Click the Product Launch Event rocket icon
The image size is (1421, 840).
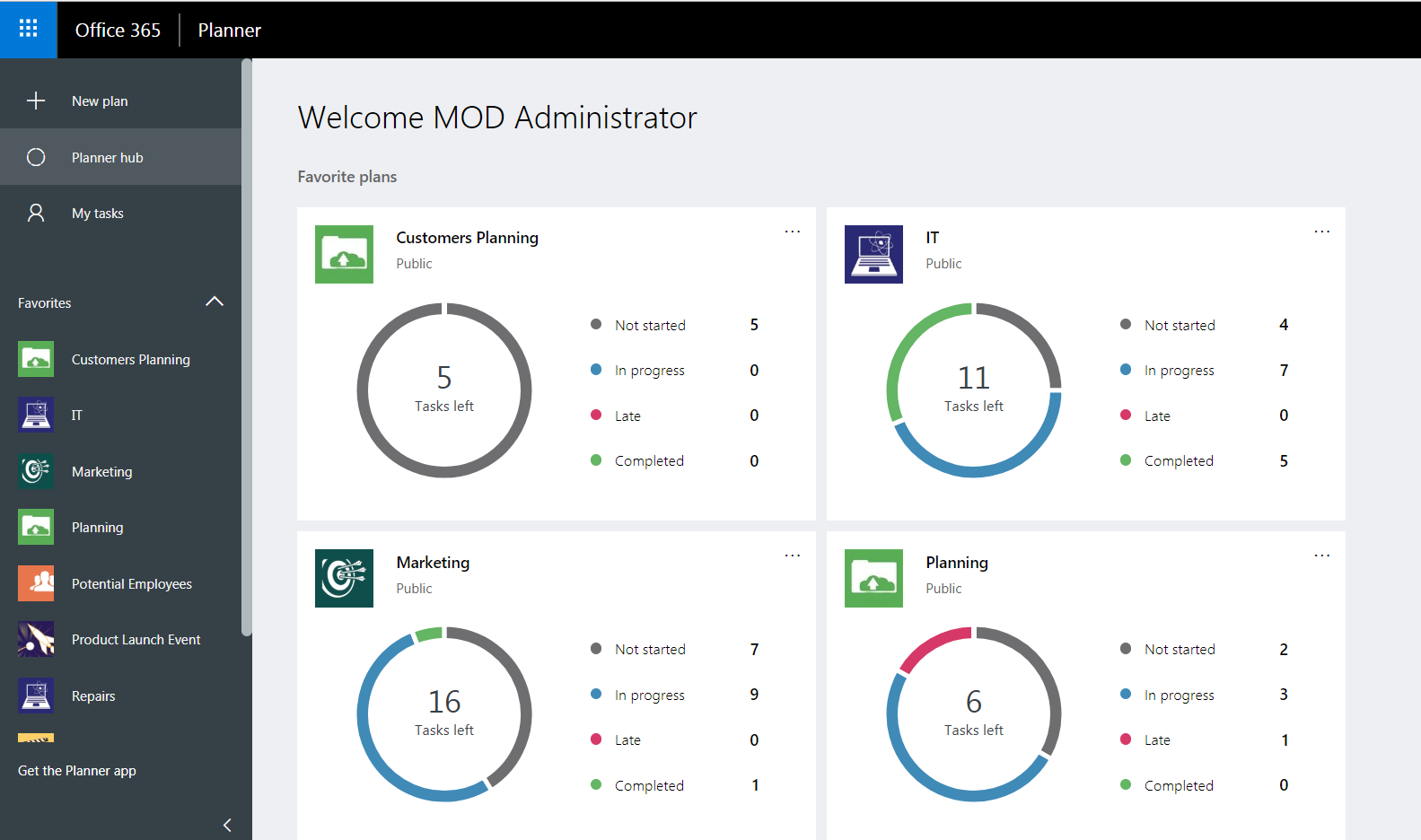36,639
